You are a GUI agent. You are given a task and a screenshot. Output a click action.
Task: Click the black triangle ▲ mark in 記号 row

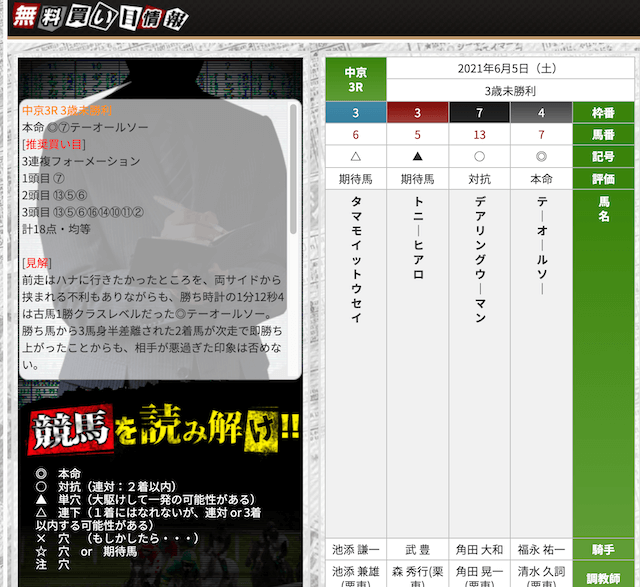pyautogui.click(x=417, y=156)
